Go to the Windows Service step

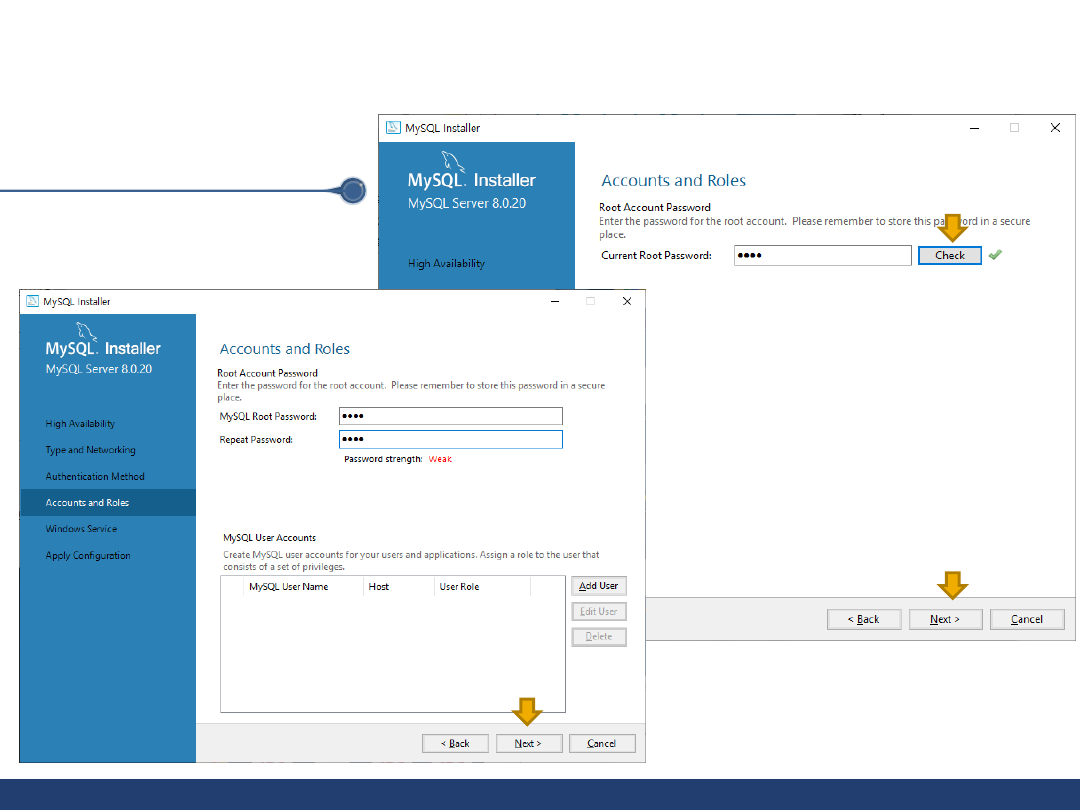[81, 529]
